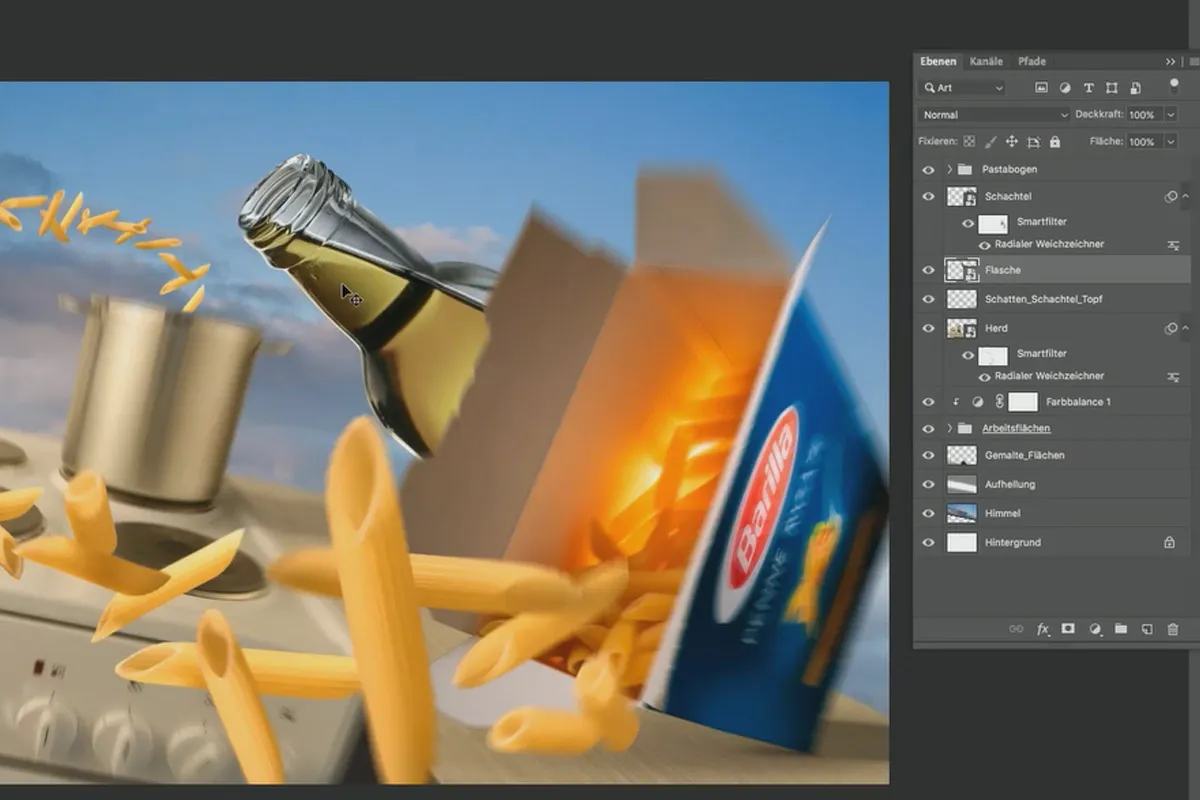This screenshot has width=1200, height=800.
Task: Open the blend mode dropdown set to Normal
Action: [x=994, y=115]
